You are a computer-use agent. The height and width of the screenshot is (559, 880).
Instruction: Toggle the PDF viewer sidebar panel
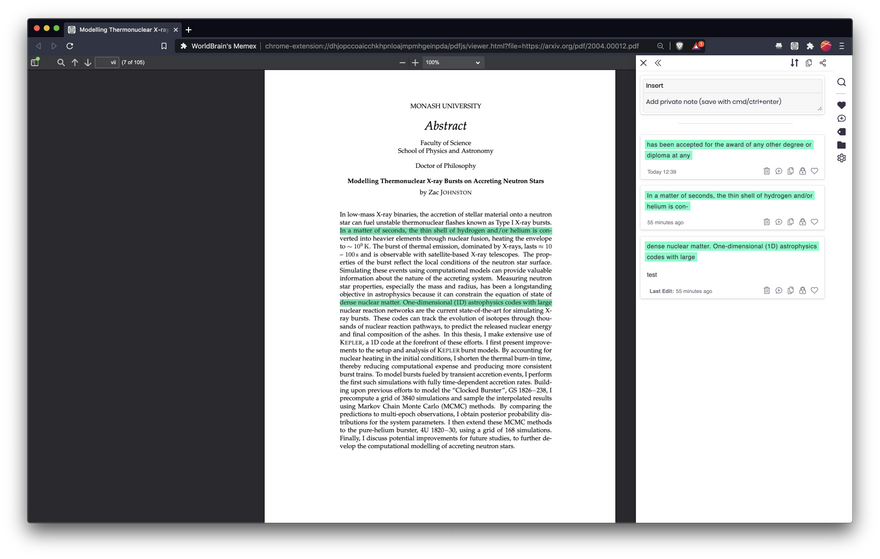(x=35, y=62)
